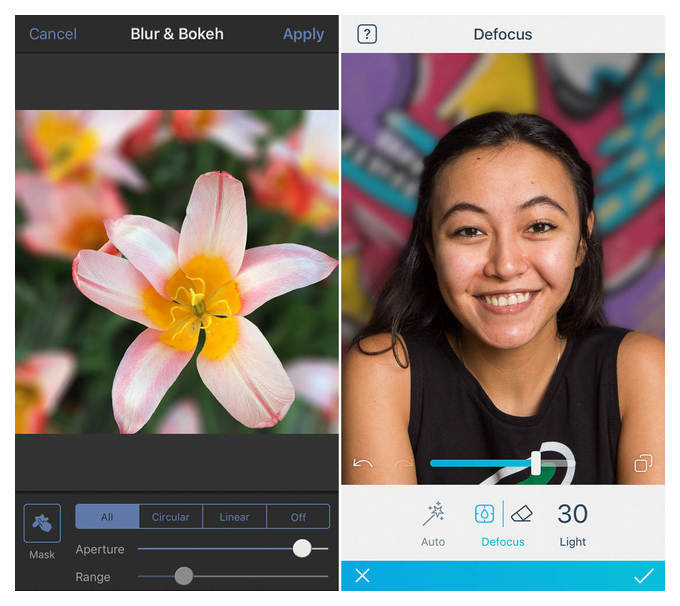Viewport: 680px width, 606px height.
Task: Discard edits with the X icon
Action: tap(362, 576)
